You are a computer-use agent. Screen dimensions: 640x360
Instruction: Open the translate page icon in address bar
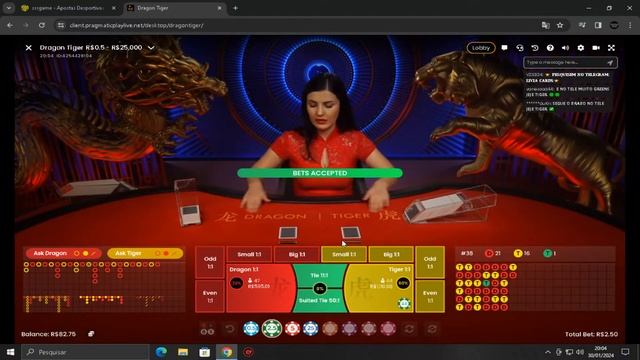coord(545,25)
